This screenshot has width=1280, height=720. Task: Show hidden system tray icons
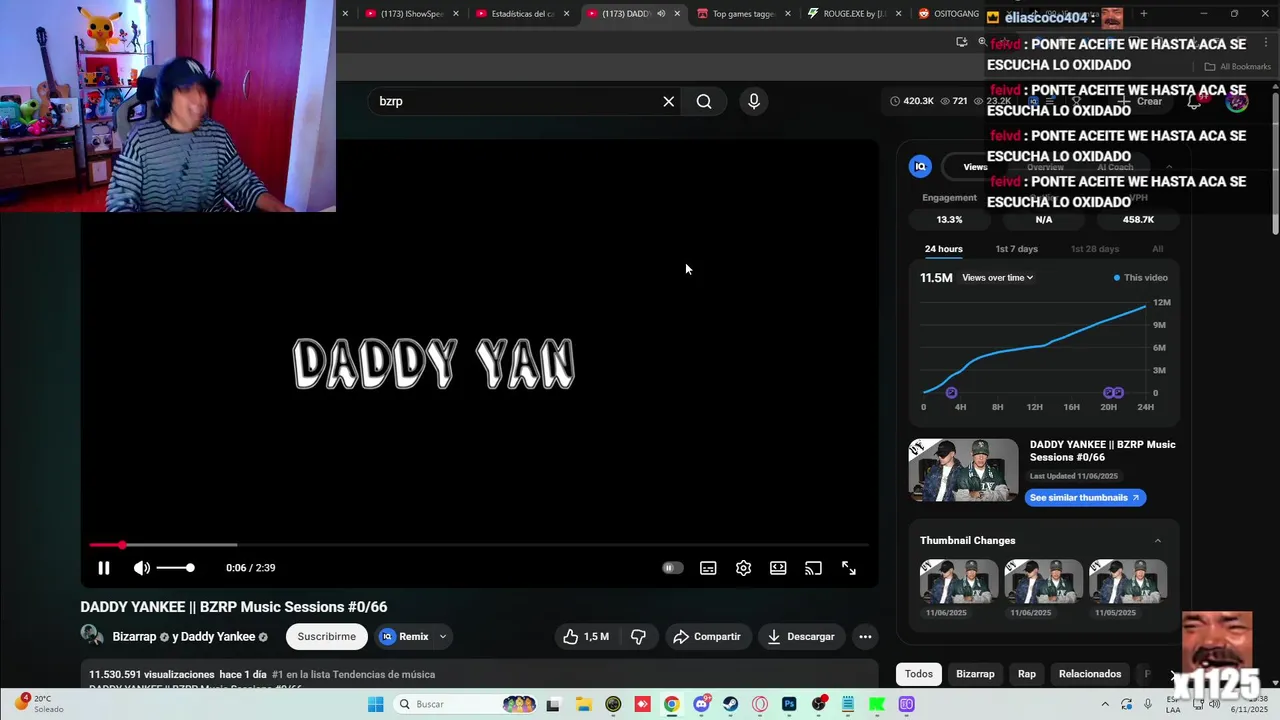click(x=1105, y=704)
